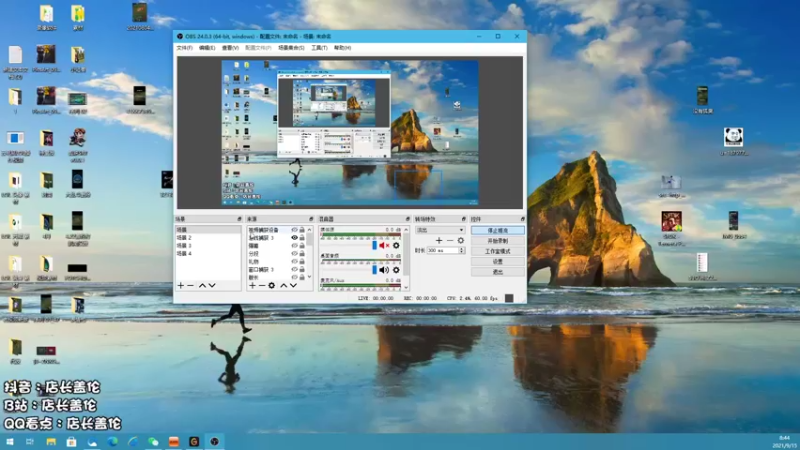Image resolution: width=800 pixels, height=450 pixels.
Task: Click the duration spinner arrows beside 300 ms
Action: point(462,251)
